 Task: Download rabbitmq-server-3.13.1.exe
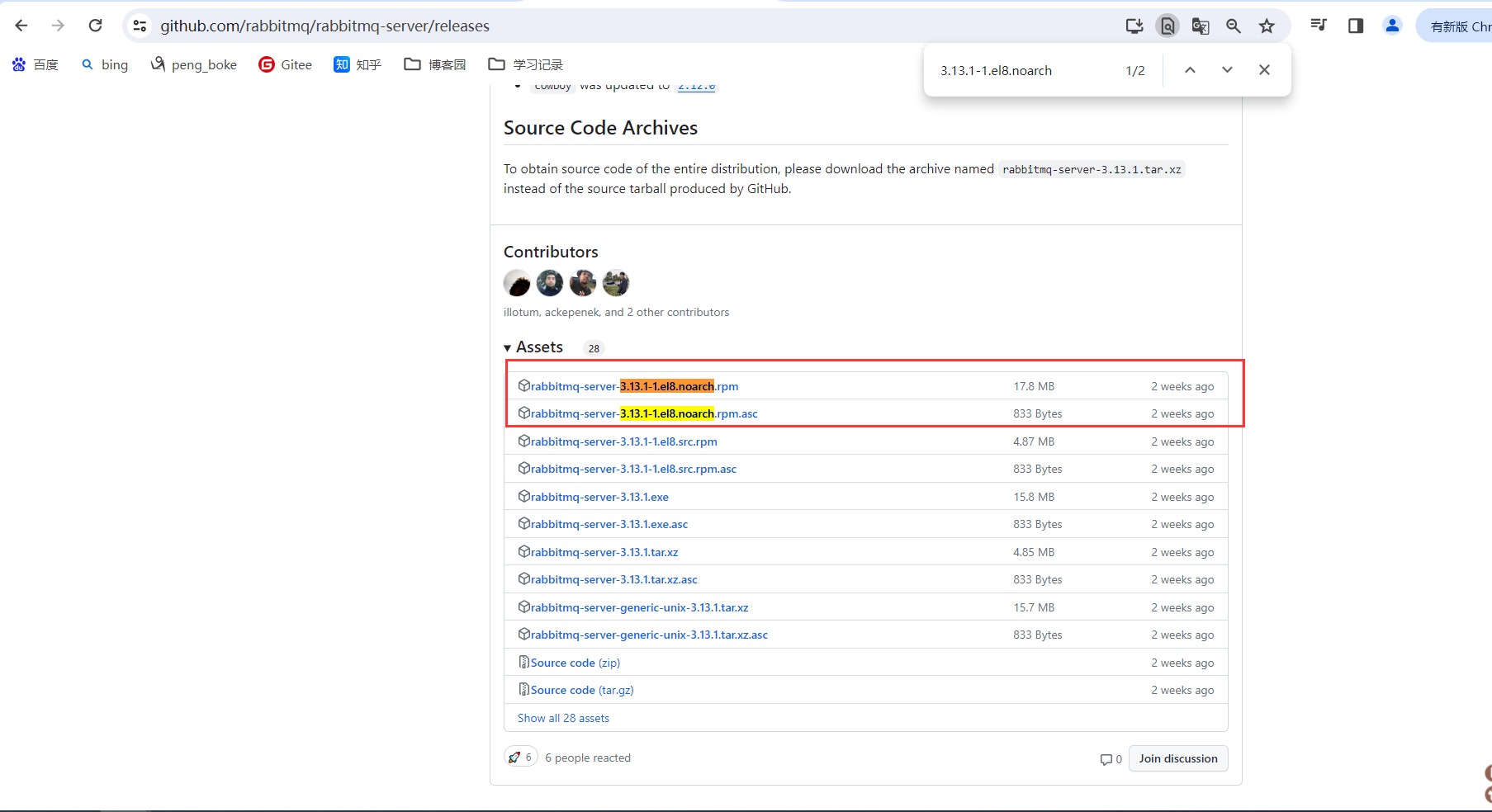(599, 497)
